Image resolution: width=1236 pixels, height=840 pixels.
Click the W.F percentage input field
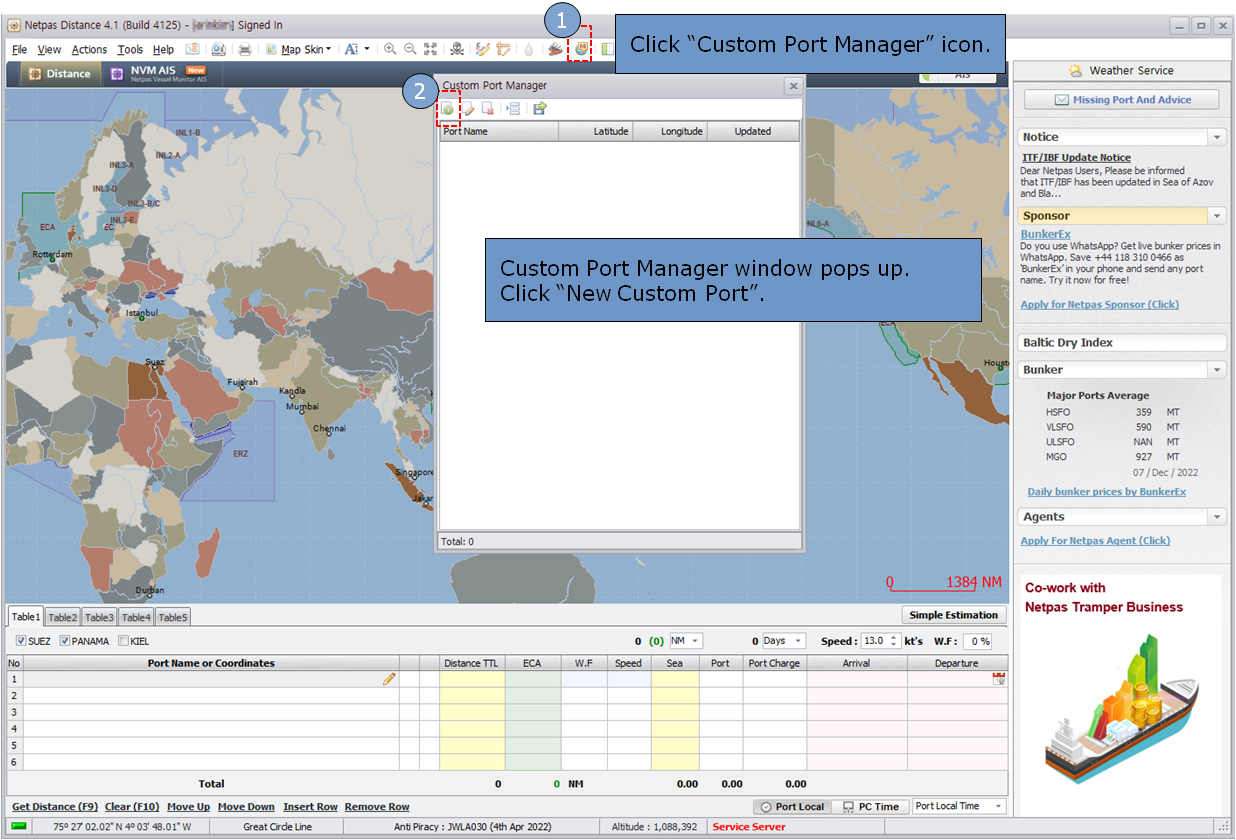977,641
